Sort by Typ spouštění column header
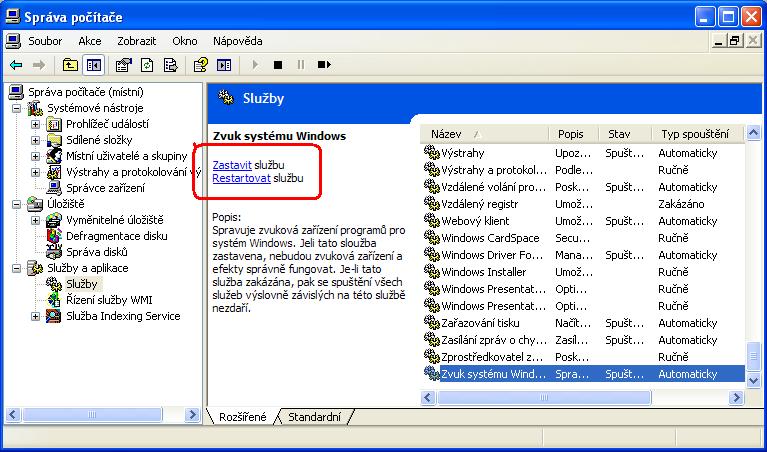 (x=698, y=134)
